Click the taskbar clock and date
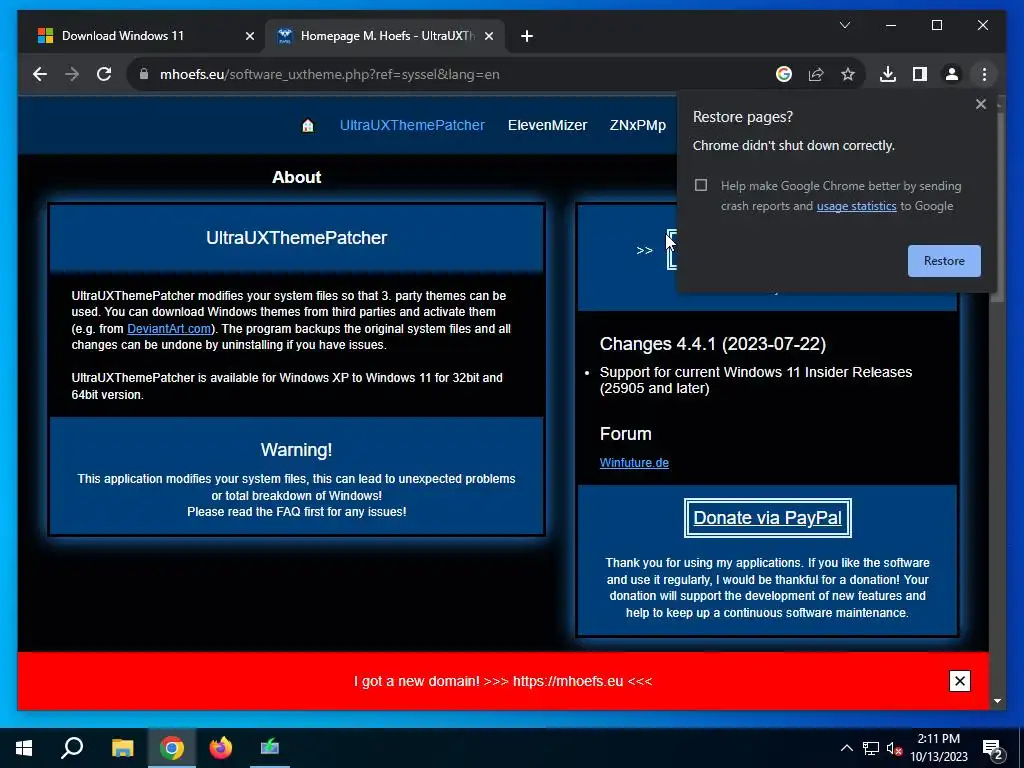This screenshot has width=1024, height=768. click(938, 748)
